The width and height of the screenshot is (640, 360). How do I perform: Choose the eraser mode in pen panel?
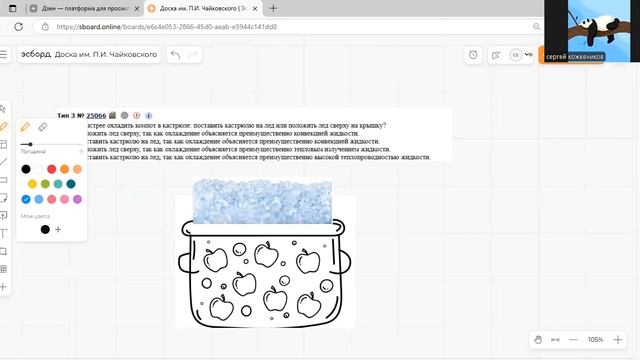tap(42, 127)
